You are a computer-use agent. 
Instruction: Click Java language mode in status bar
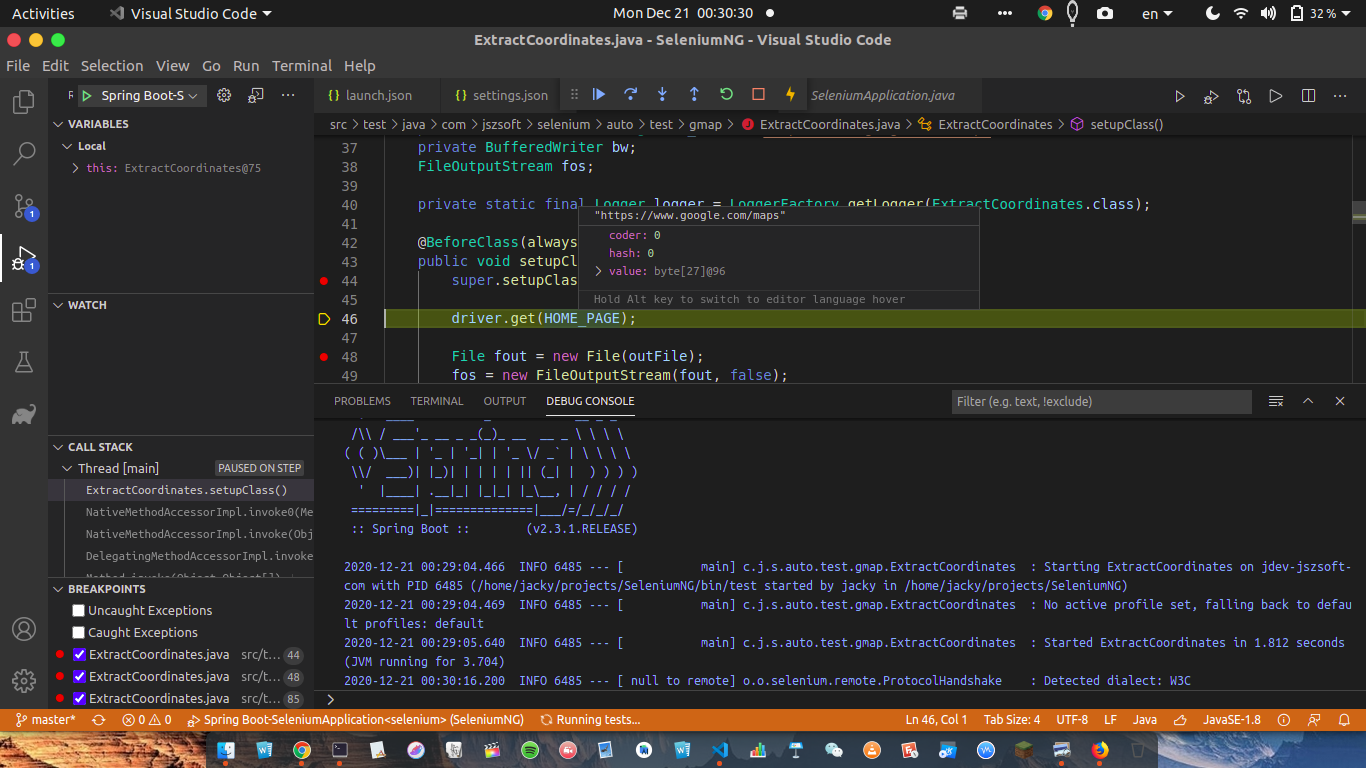pos(1145,719)
